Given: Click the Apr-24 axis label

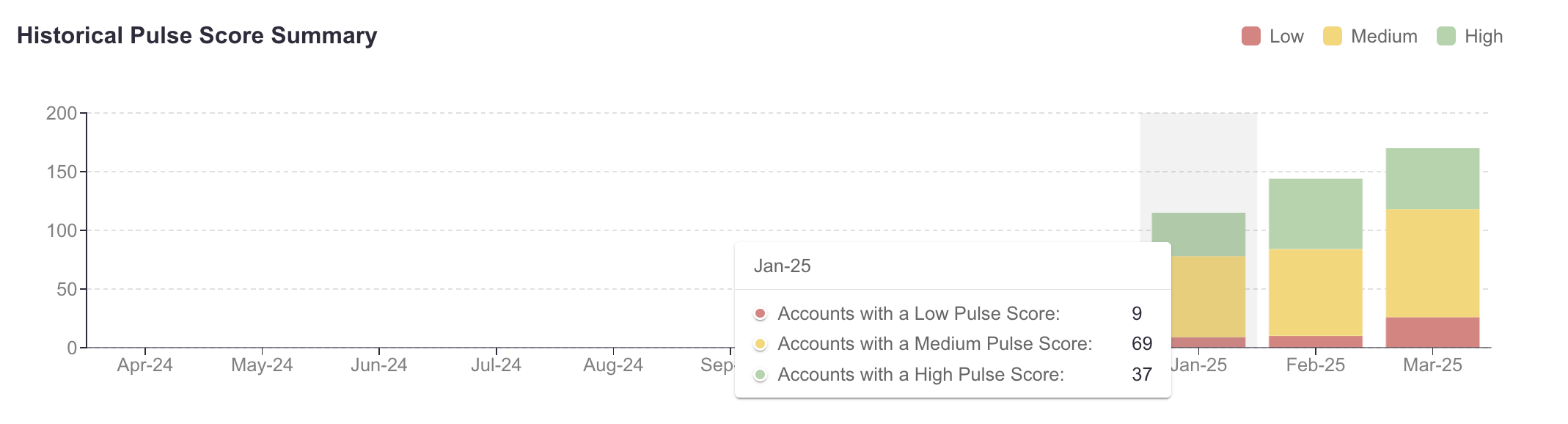Looking at the screenshot, I should pos(145,365).
